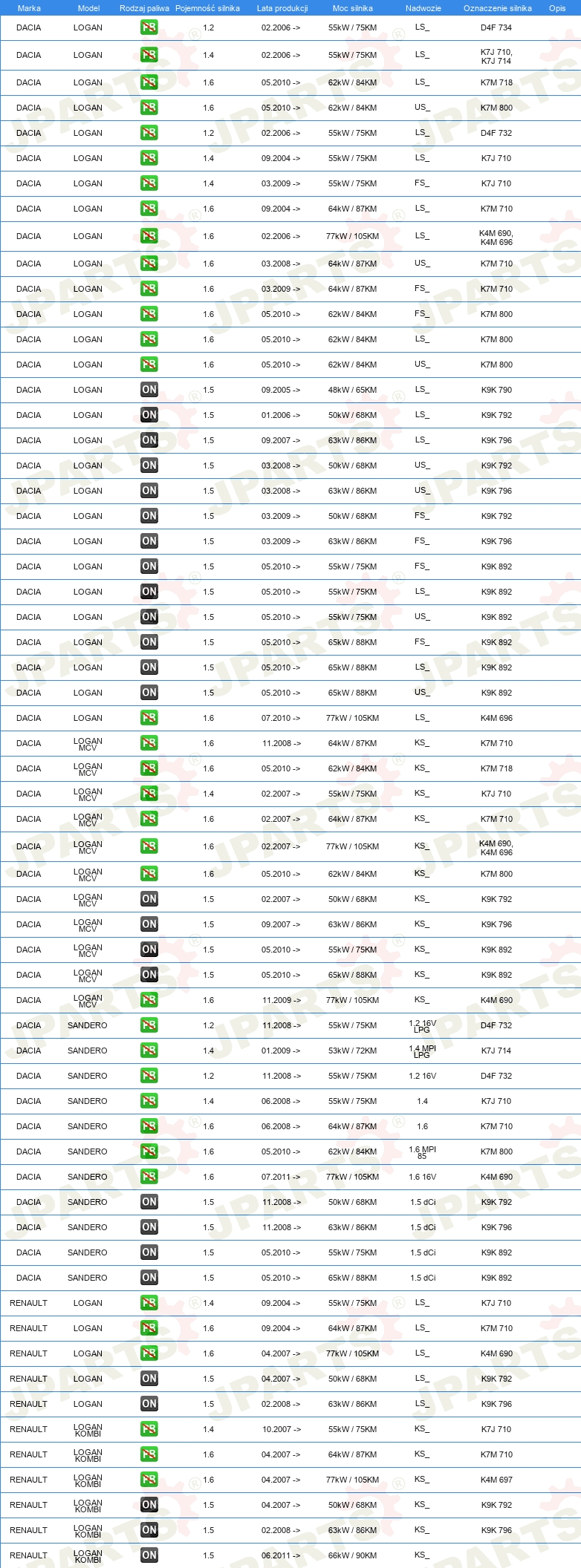Select petrol icon in K4M 697 row
Viewport: 581px width, 1568px height.
point(149,1480)
